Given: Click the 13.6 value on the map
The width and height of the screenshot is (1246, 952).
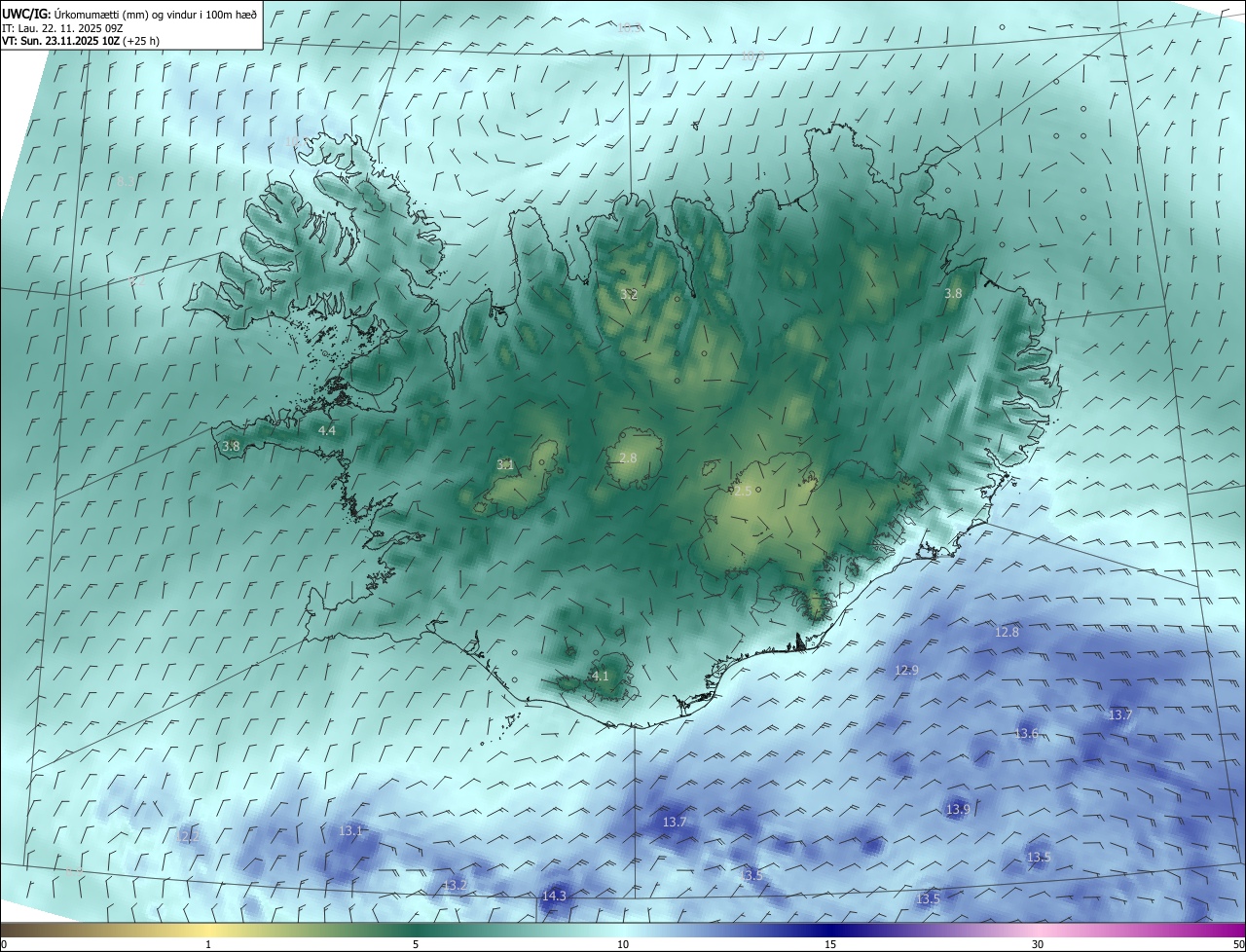Looking at the screenshot, I should (1027, 733).
